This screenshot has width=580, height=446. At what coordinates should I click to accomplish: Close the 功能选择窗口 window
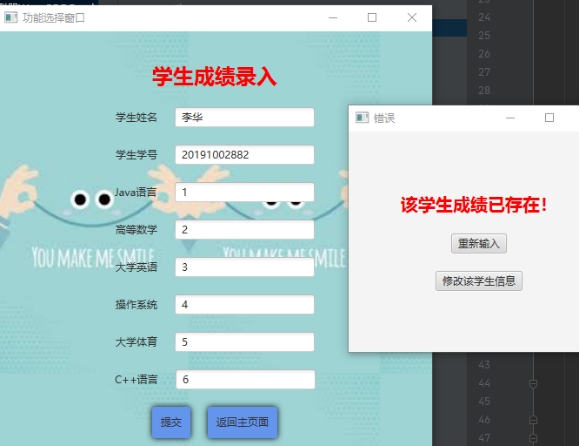(x=412, y=17)
